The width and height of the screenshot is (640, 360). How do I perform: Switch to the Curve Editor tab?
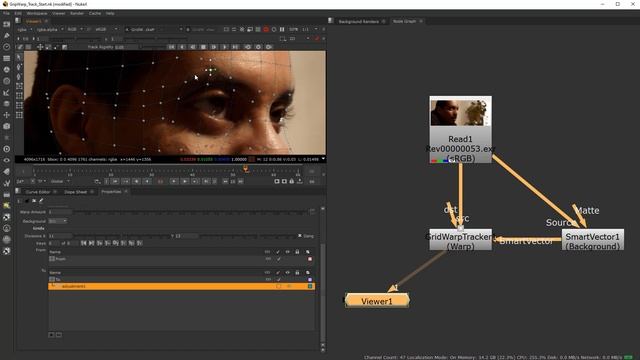(x=38, y=192)
